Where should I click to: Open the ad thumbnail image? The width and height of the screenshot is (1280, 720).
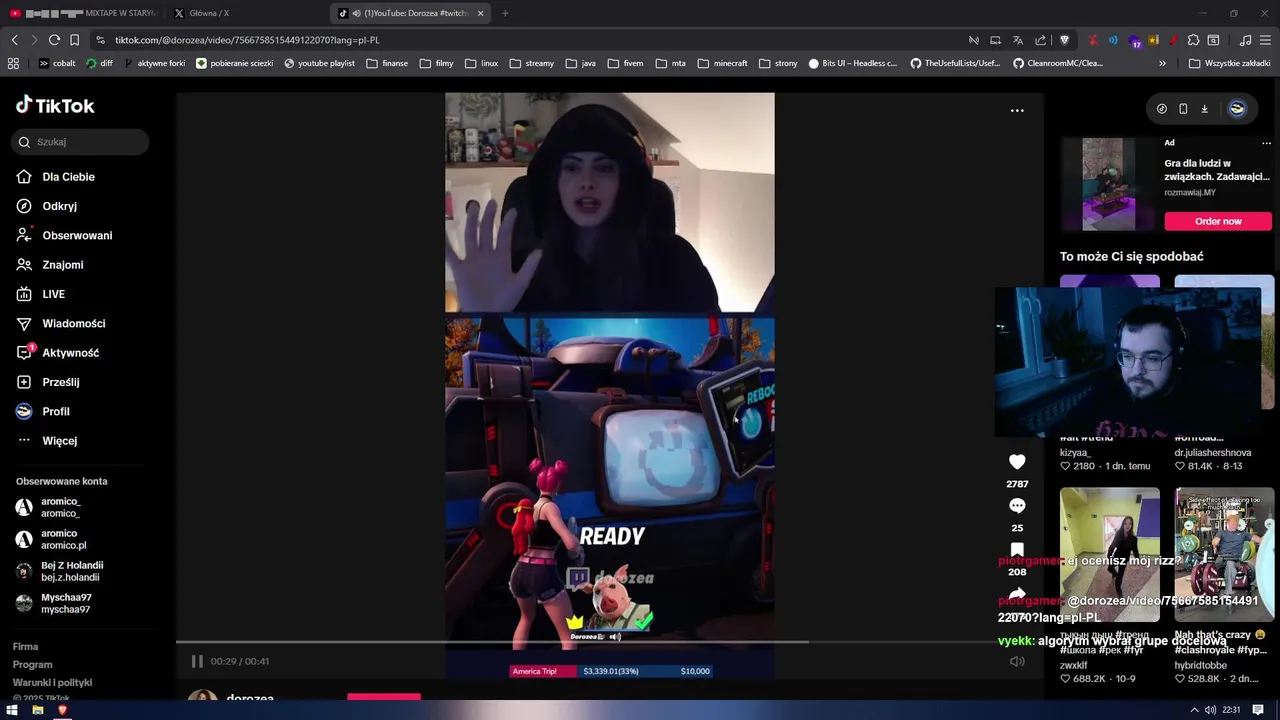point(1108,184)
